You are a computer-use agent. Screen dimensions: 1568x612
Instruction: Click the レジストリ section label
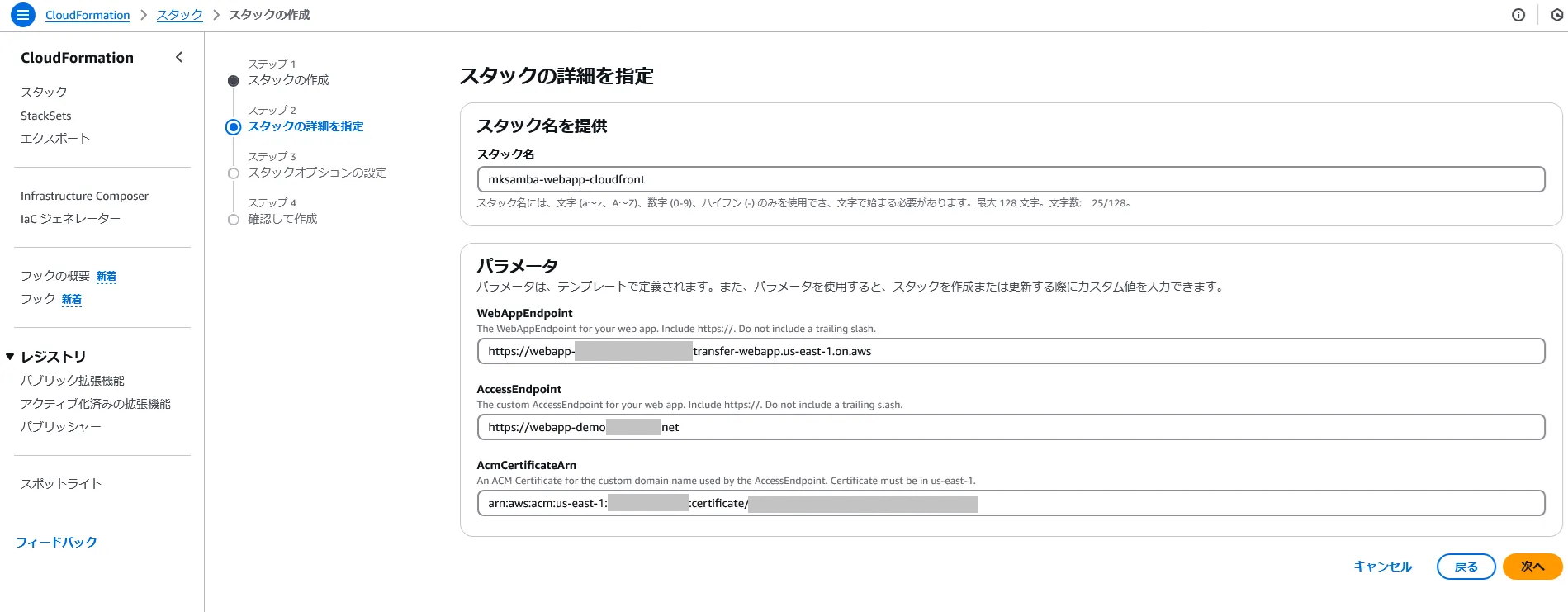click(x=54, y=357)
